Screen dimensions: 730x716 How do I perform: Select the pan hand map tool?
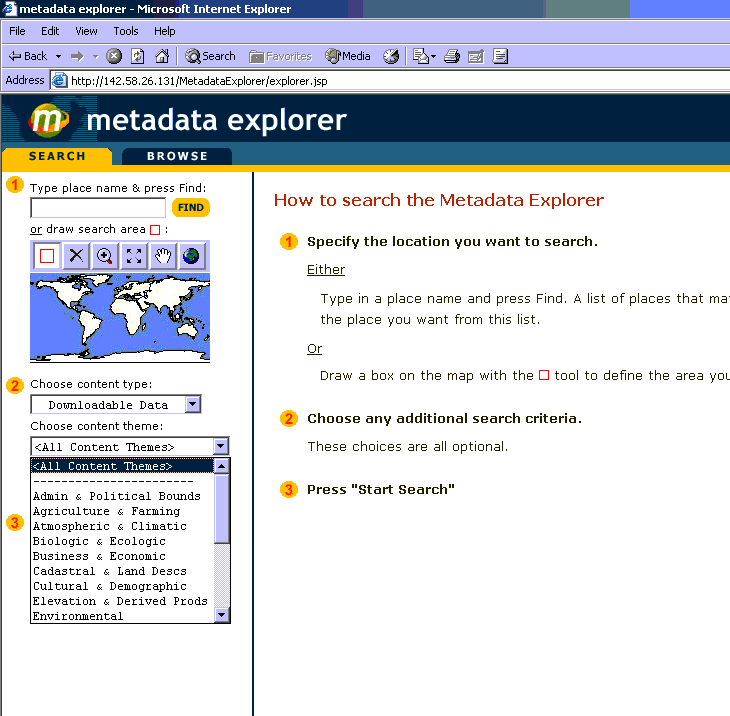coord(162,256)
